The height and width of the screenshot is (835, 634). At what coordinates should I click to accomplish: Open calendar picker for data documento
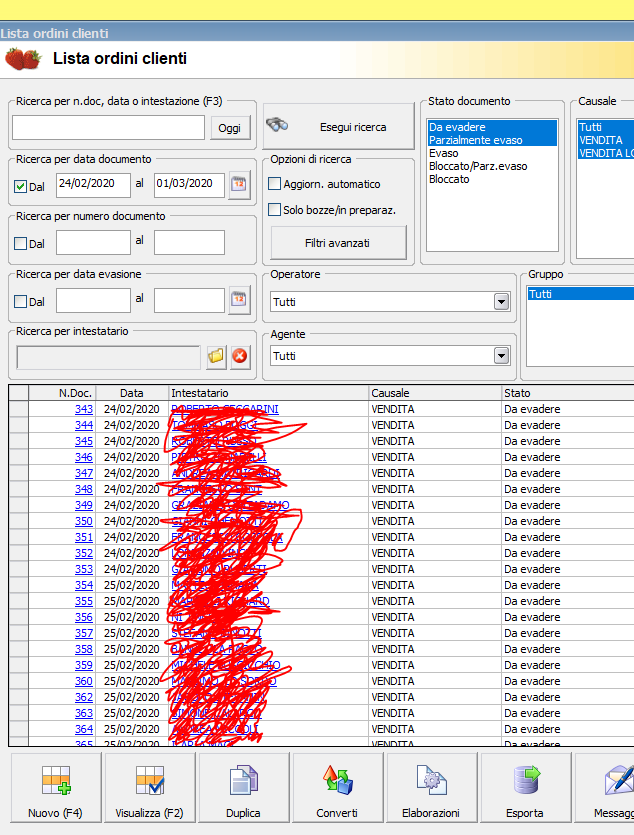[x=239, y=185]
